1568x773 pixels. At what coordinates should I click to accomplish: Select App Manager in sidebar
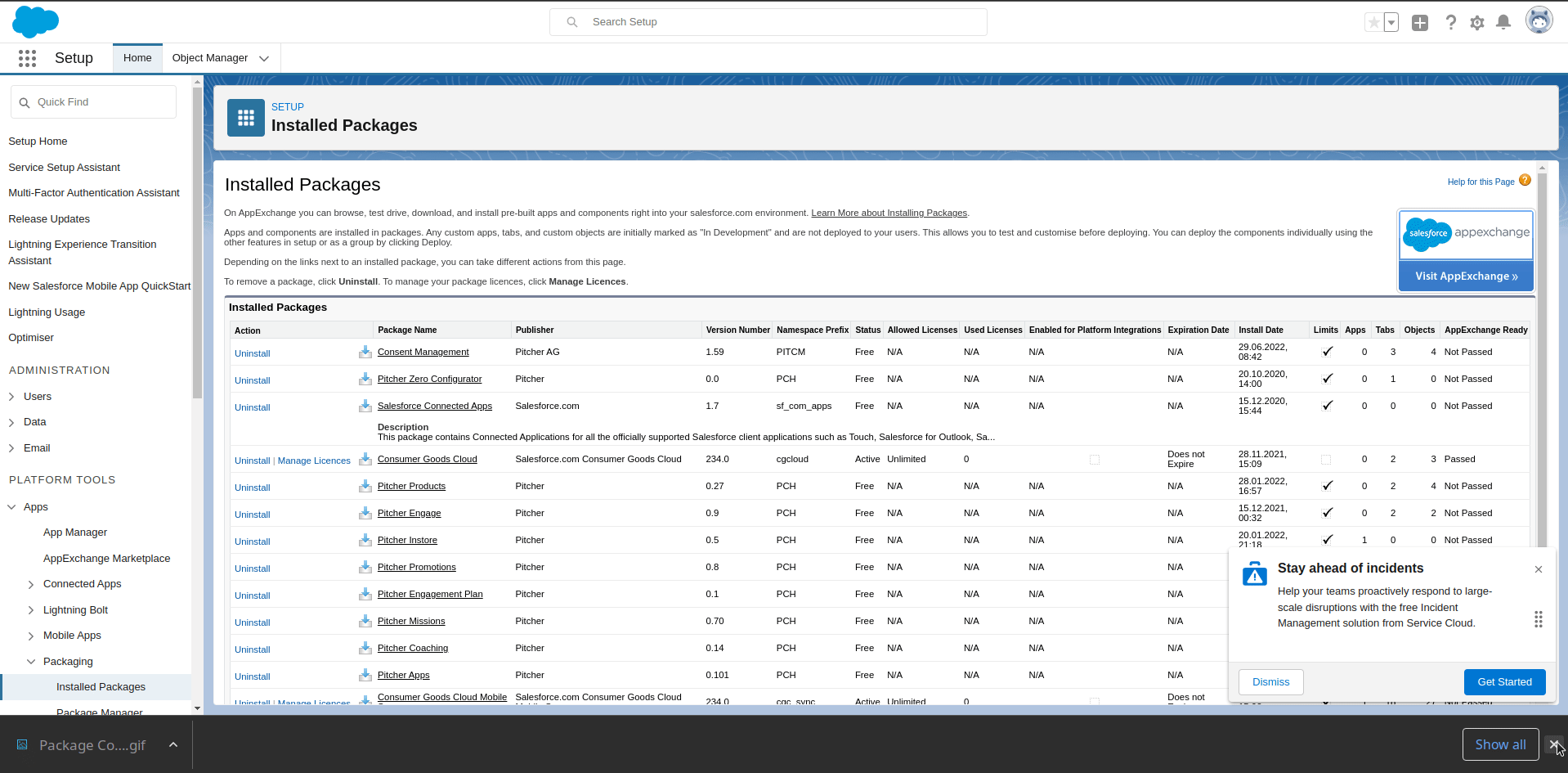(x=75, y=533)
